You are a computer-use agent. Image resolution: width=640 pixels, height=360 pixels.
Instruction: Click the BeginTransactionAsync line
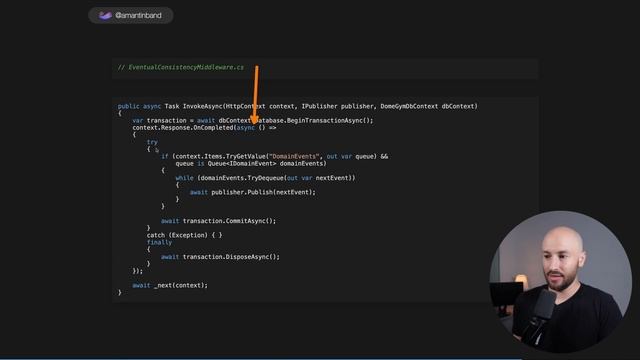pyautogui.click(x=253, y=120)
